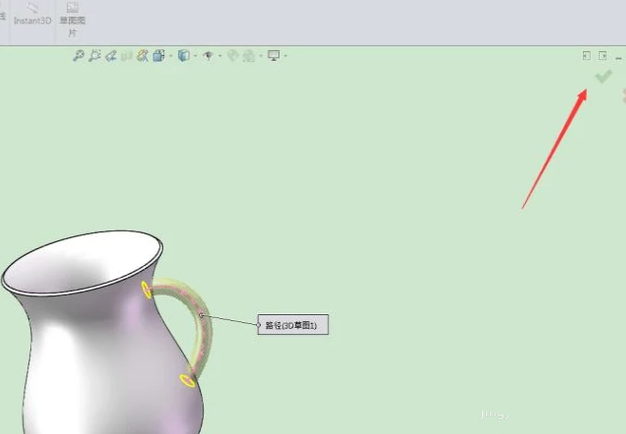Select the 路径(3D草图1) callout label

point(293,325)
